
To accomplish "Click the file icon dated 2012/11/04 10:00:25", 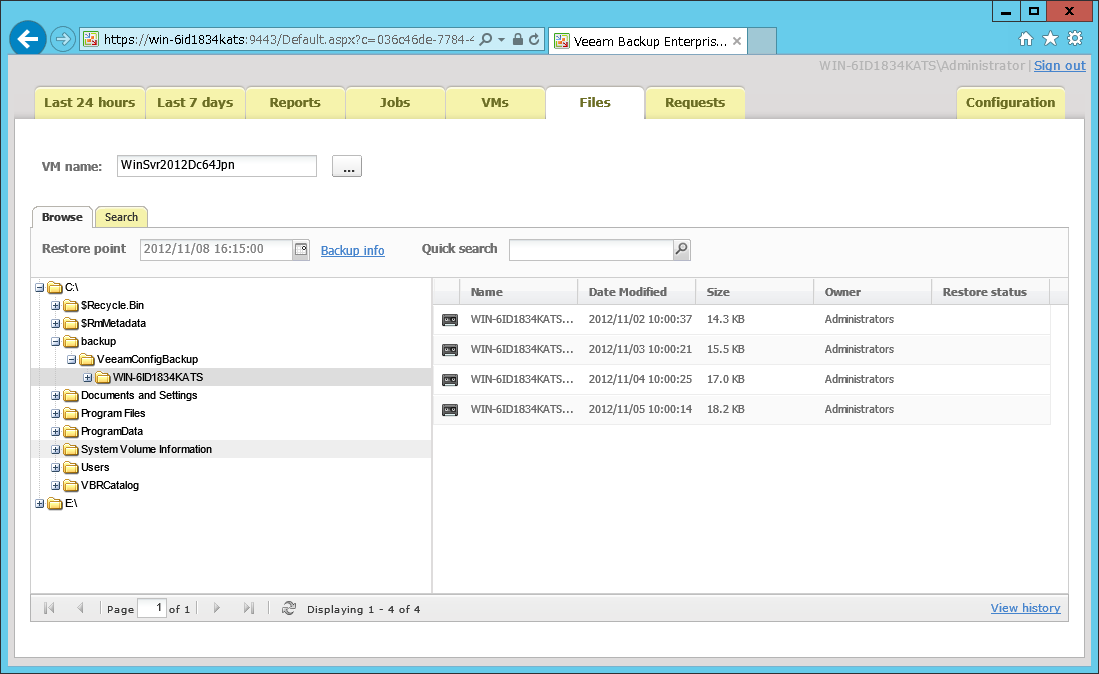I will tap(450, 380).
